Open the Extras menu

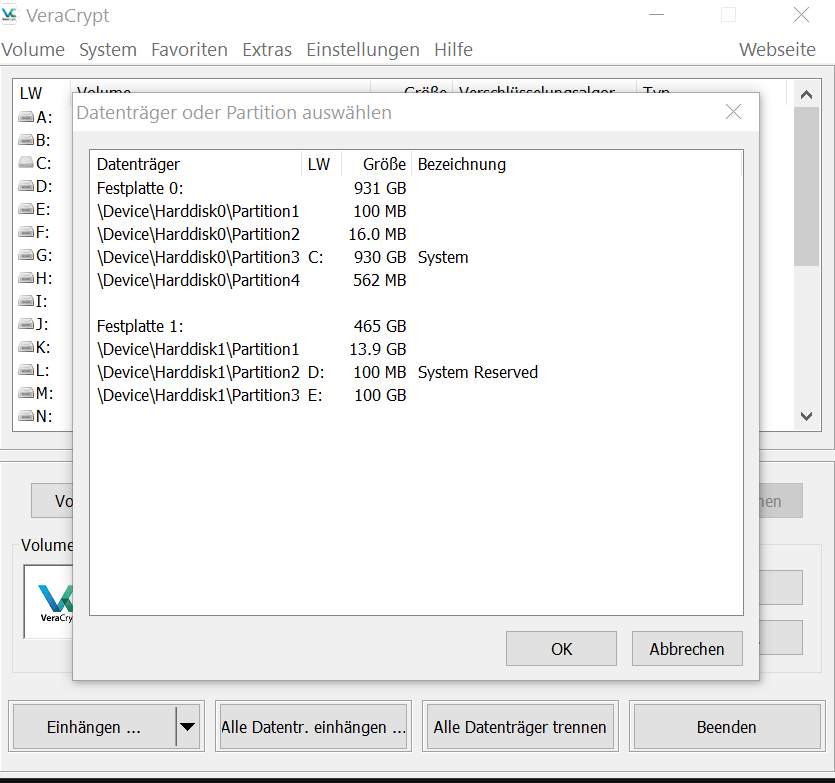coord(267,50)
